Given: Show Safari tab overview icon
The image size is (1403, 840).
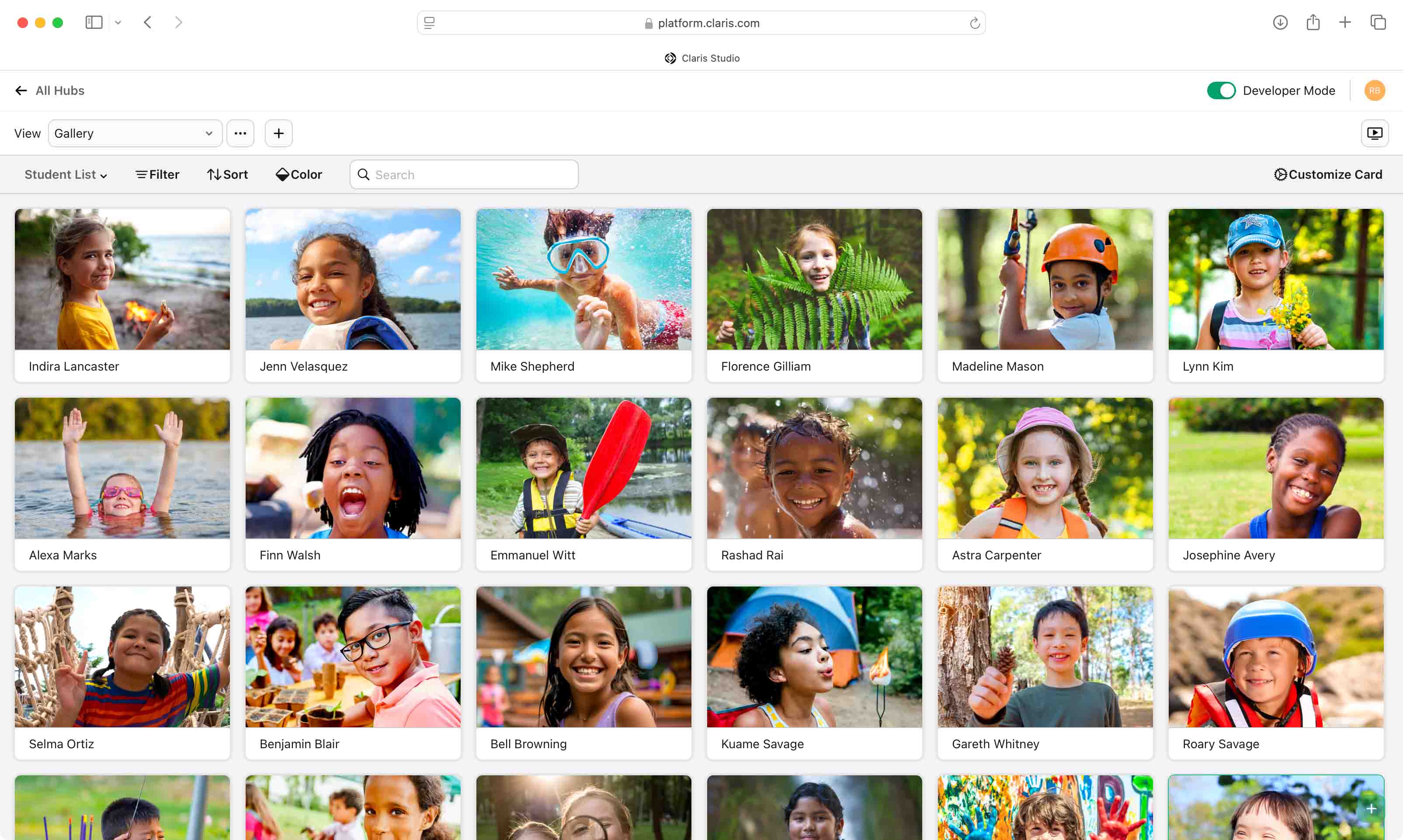Looking at the screenshot, I should tap(1378, 23).
